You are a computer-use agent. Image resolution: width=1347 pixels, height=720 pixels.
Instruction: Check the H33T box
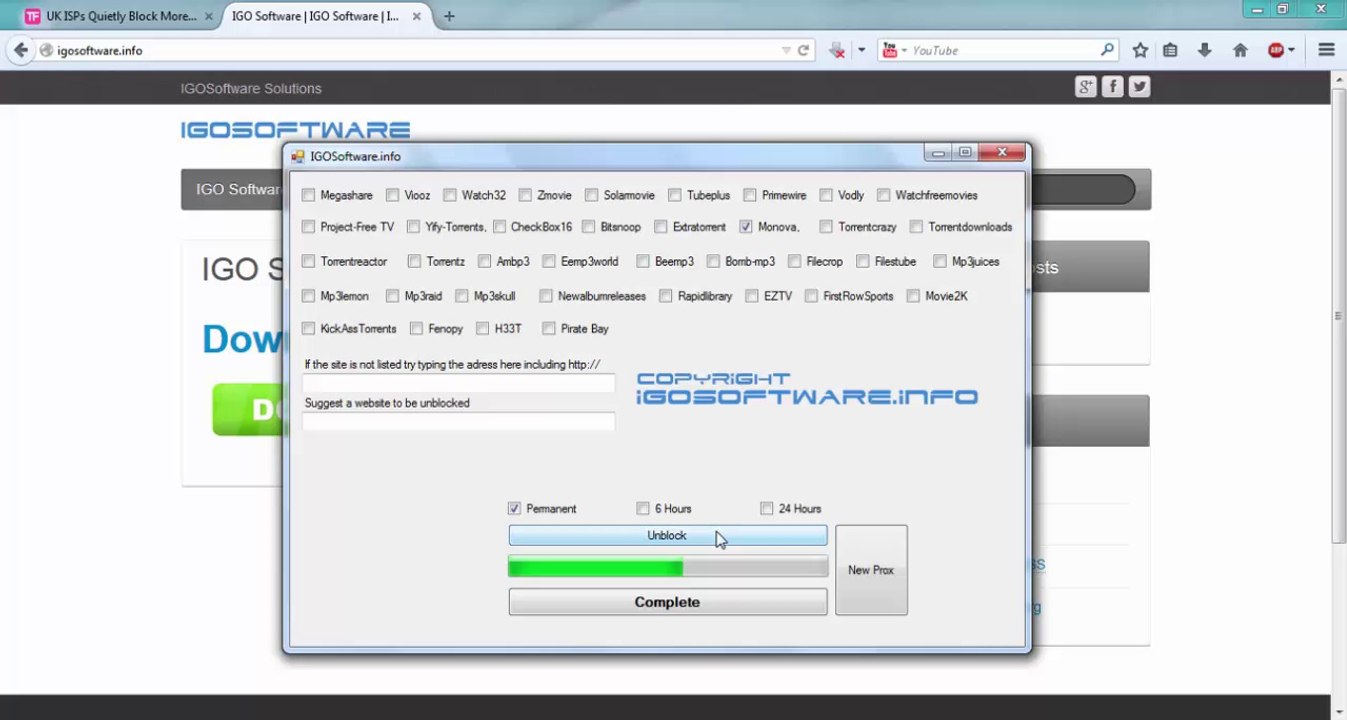(x=483, y=328)
